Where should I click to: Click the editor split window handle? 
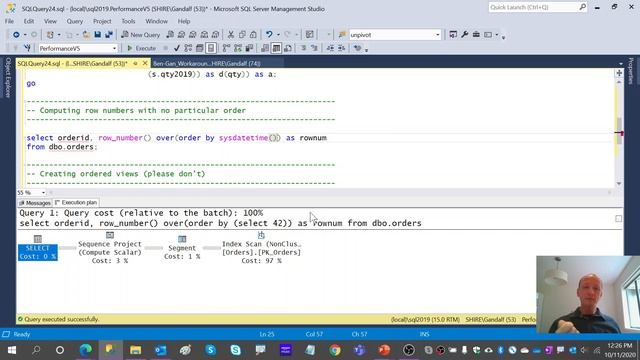[619, 73]
